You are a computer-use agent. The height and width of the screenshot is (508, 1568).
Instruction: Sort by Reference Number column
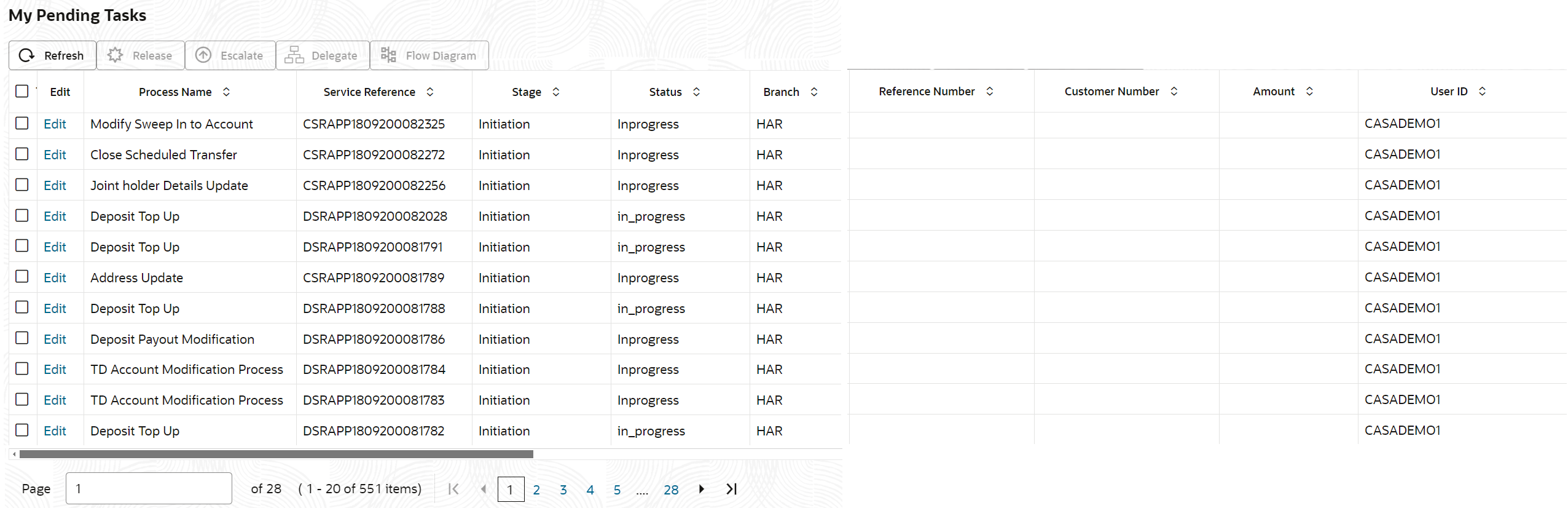point(990,91)
